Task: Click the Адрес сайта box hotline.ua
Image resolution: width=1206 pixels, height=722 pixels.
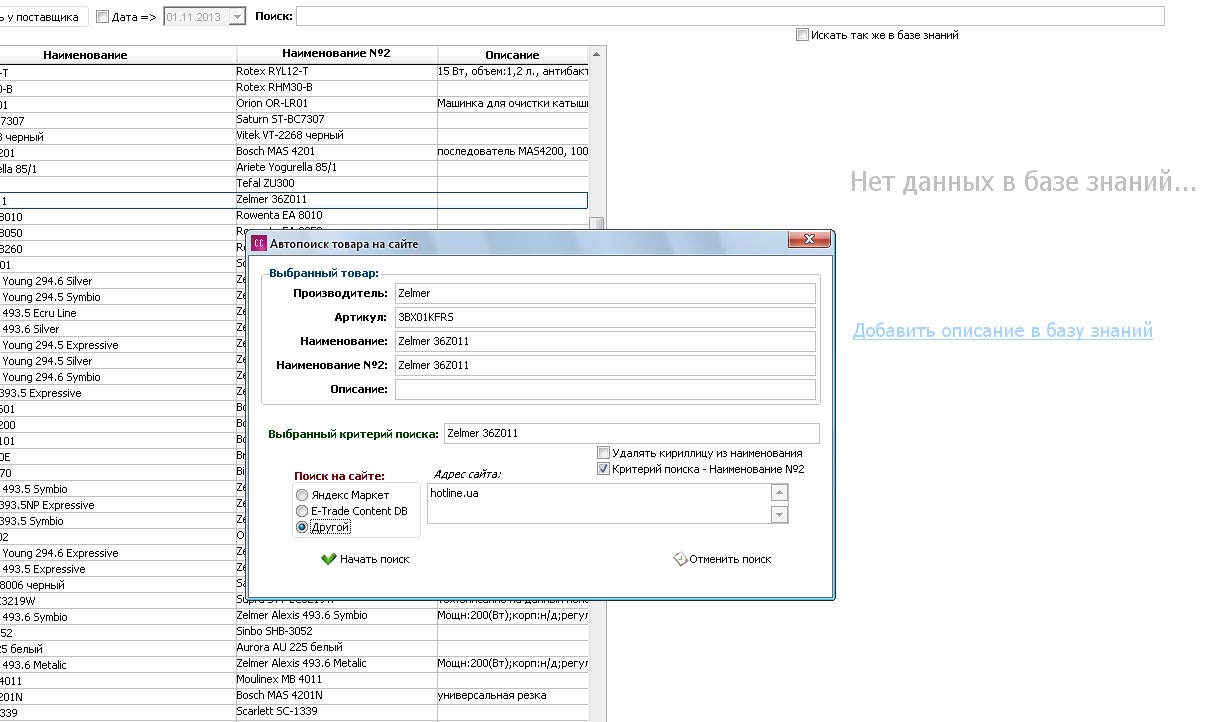Action: (x=599, y=503)
